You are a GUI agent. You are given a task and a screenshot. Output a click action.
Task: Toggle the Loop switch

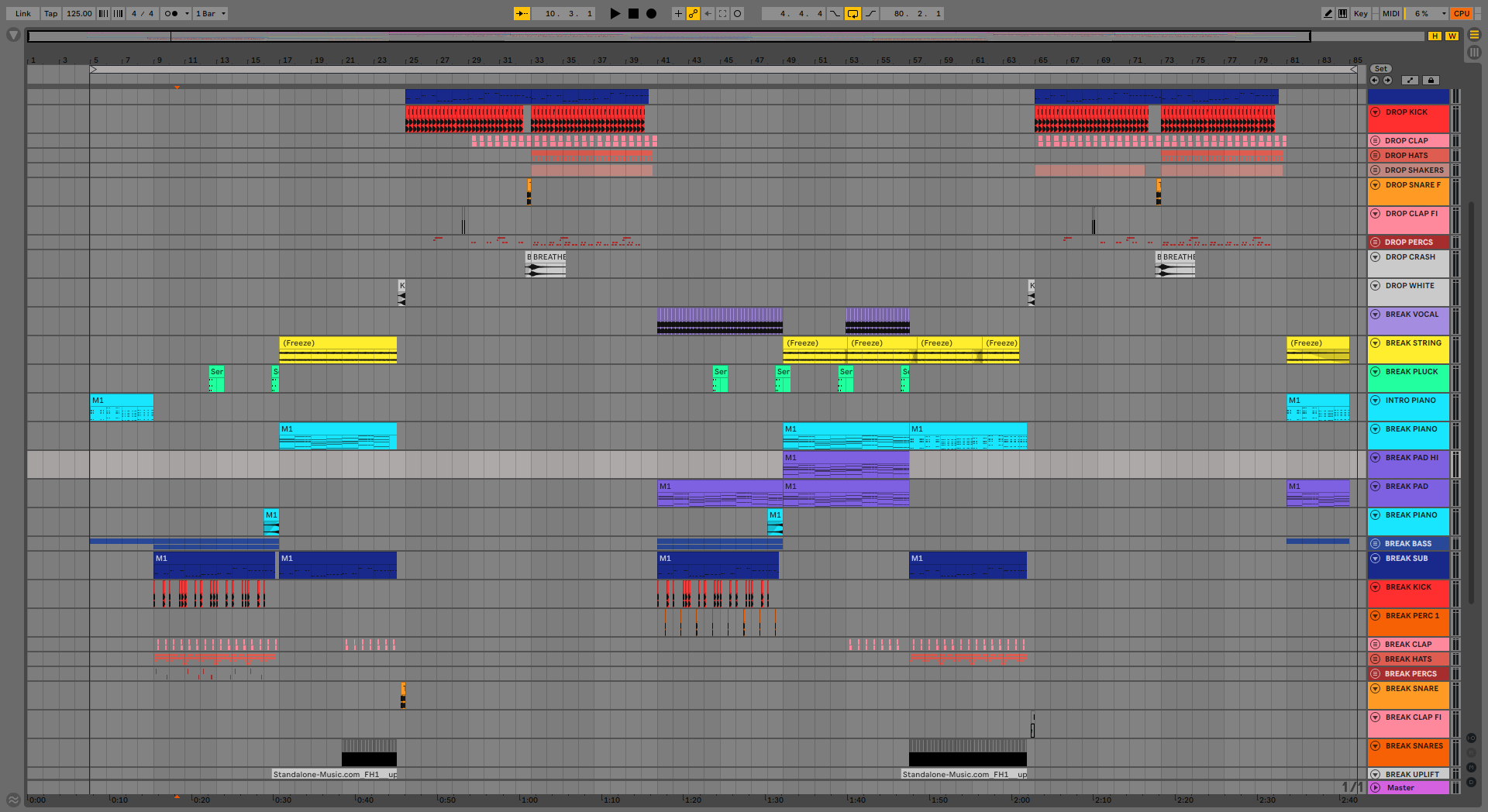852,13
